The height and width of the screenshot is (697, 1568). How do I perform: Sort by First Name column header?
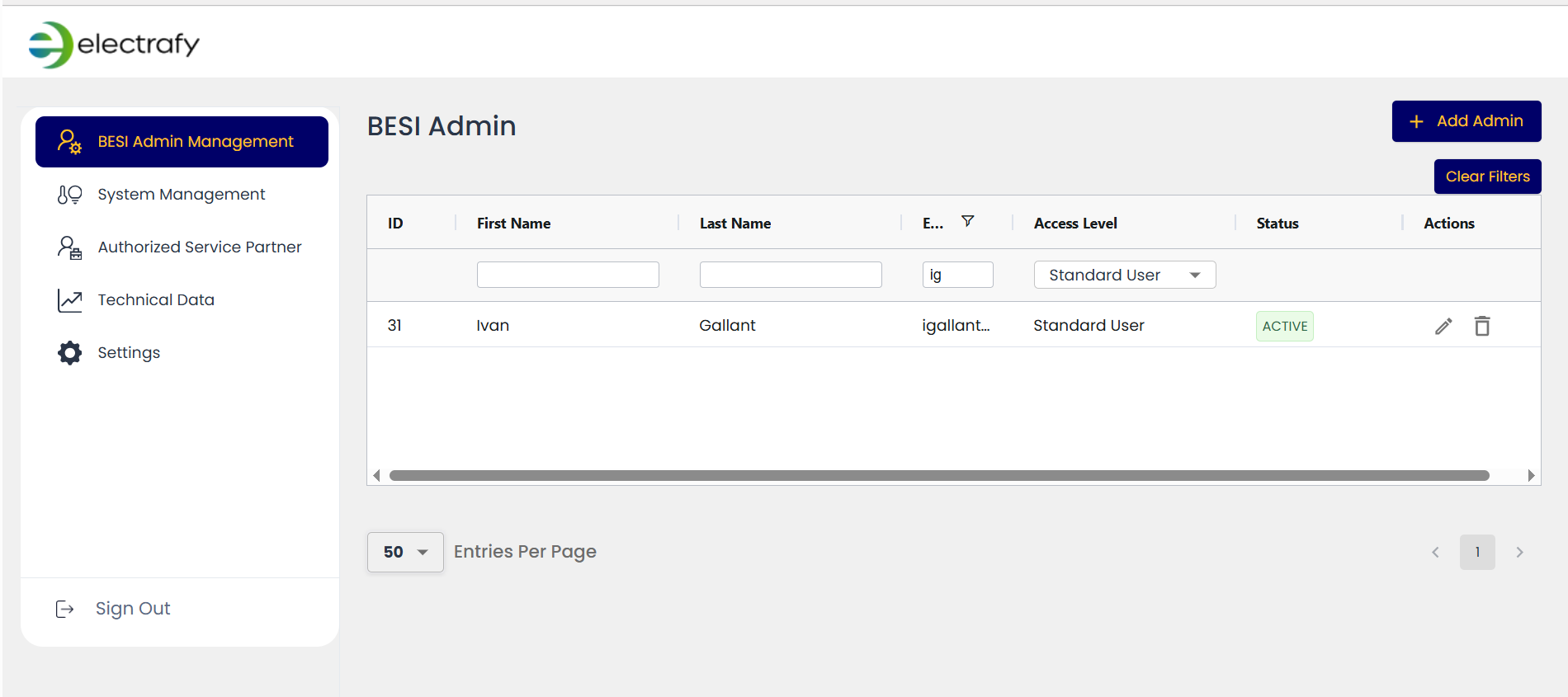click(513, 224)
